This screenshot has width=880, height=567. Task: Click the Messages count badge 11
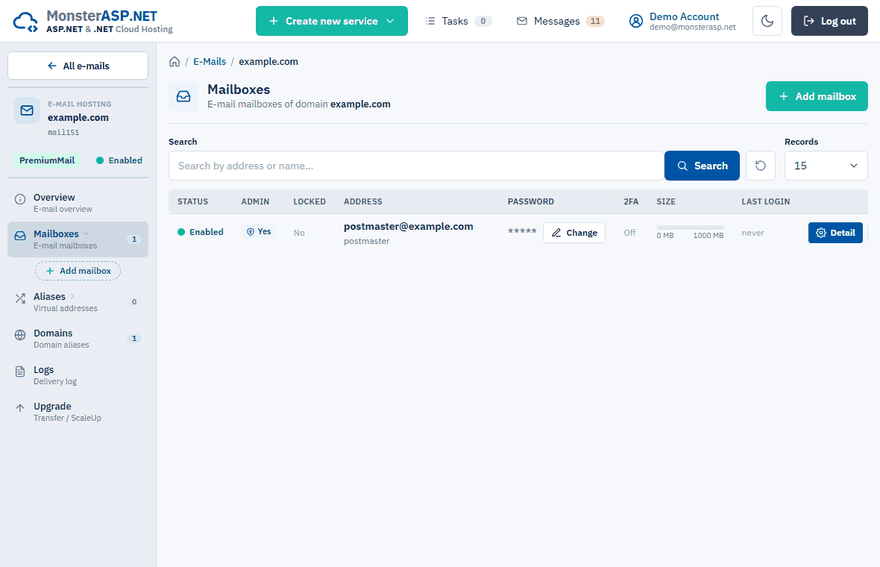point(595,21)
